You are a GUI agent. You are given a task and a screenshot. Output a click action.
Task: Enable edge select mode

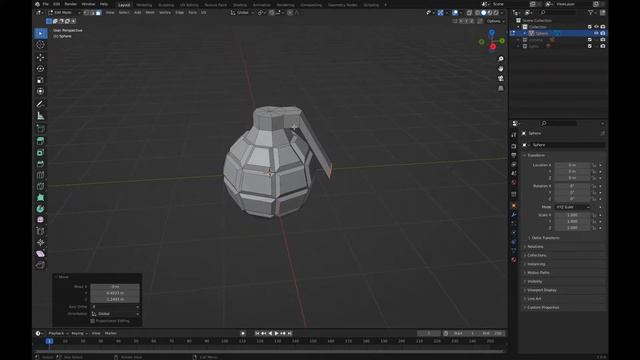(92, 13)
